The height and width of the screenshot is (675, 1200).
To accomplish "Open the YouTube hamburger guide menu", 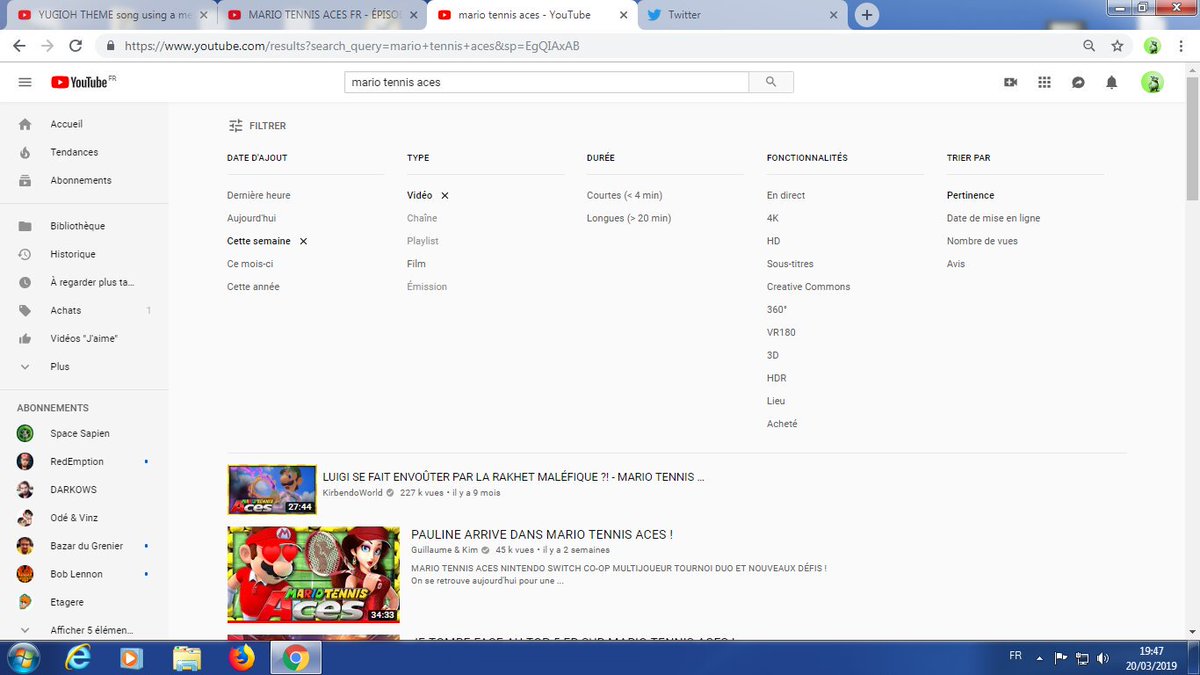I will tap(25, 82).
